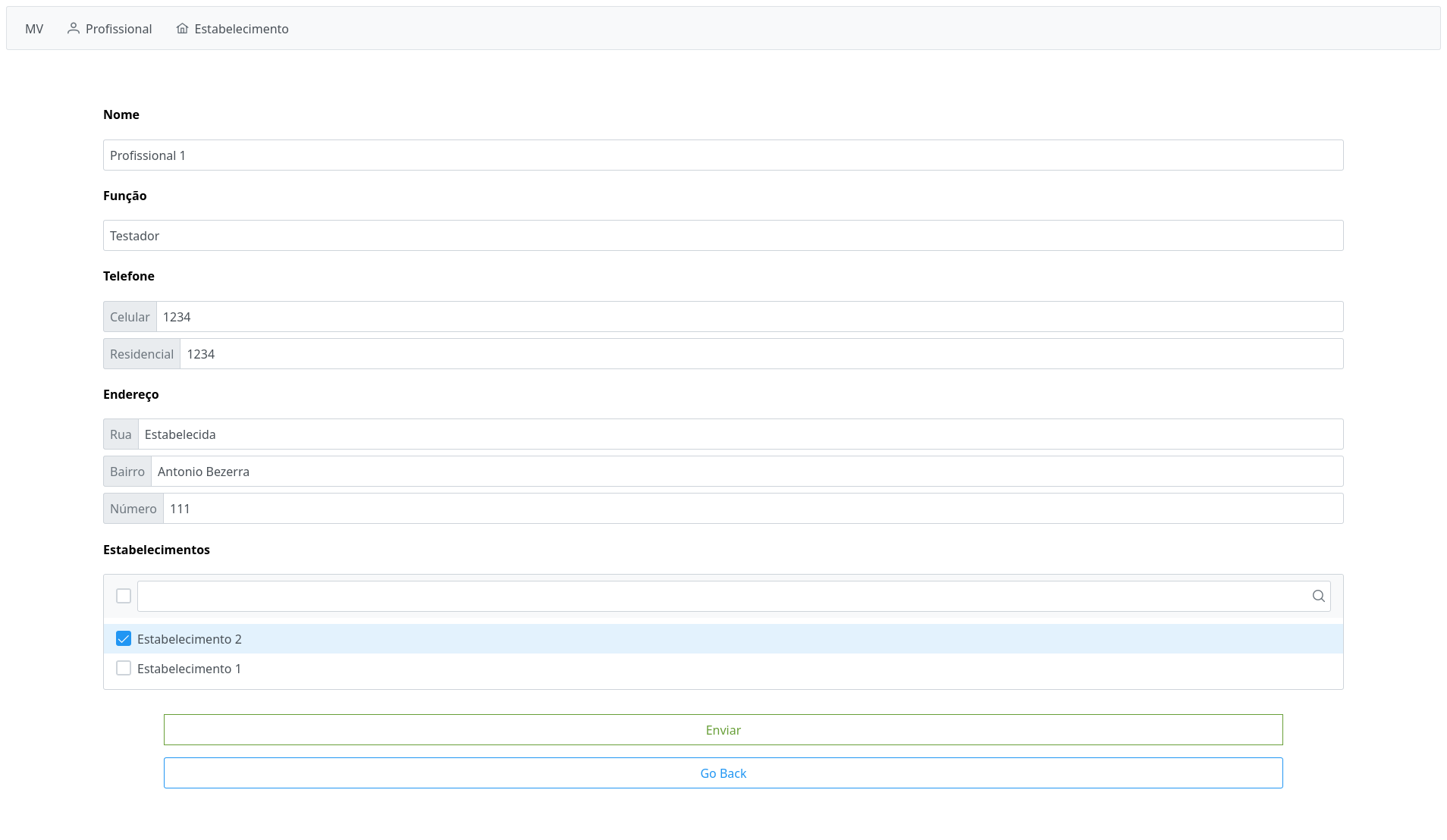Select the Estabelecimento 2 list row text
The height and width of the screenshot is (840, 1447).
[190, 639]
